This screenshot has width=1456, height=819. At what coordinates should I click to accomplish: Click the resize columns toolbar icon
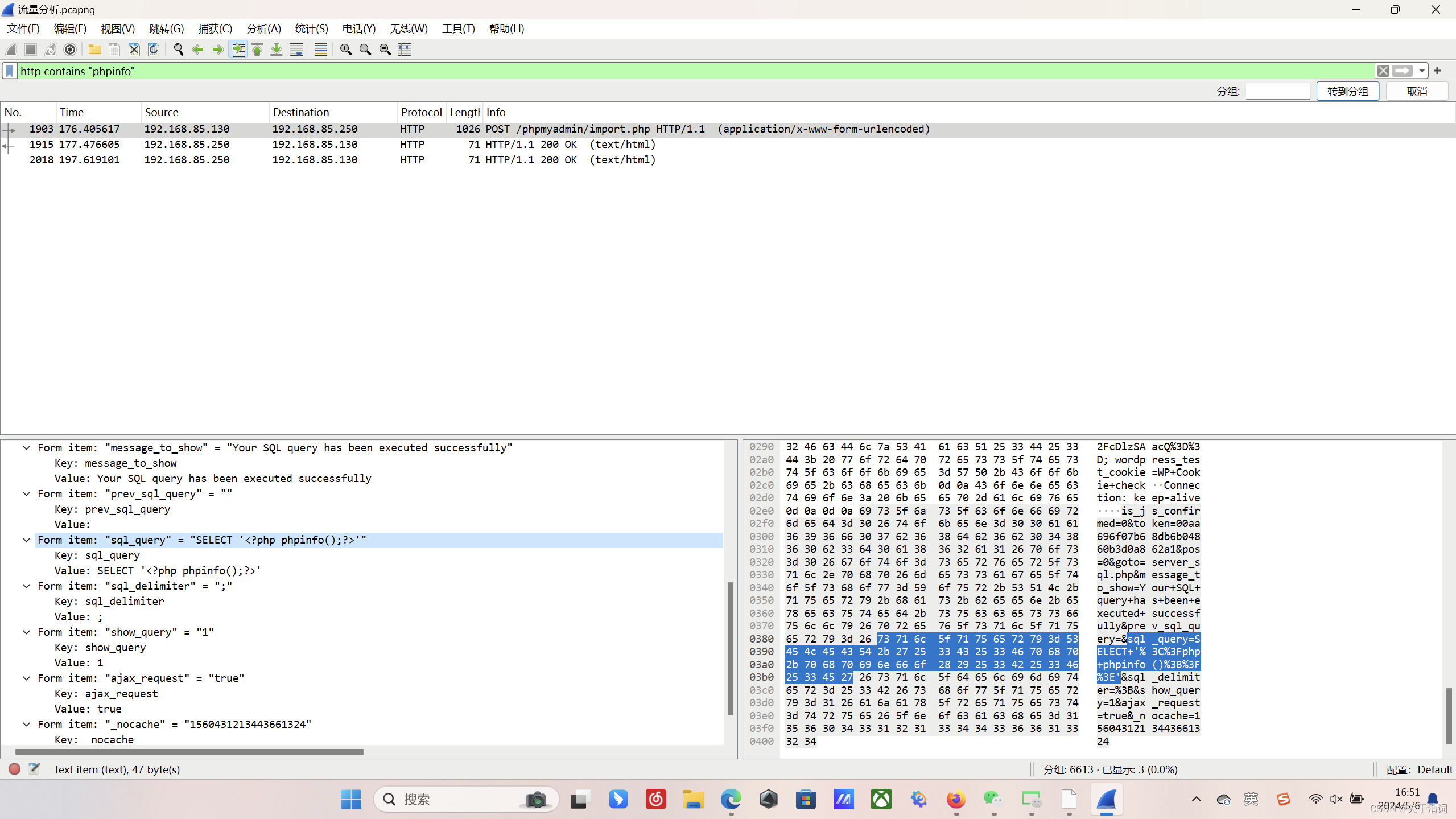click(x=405, y=50)
